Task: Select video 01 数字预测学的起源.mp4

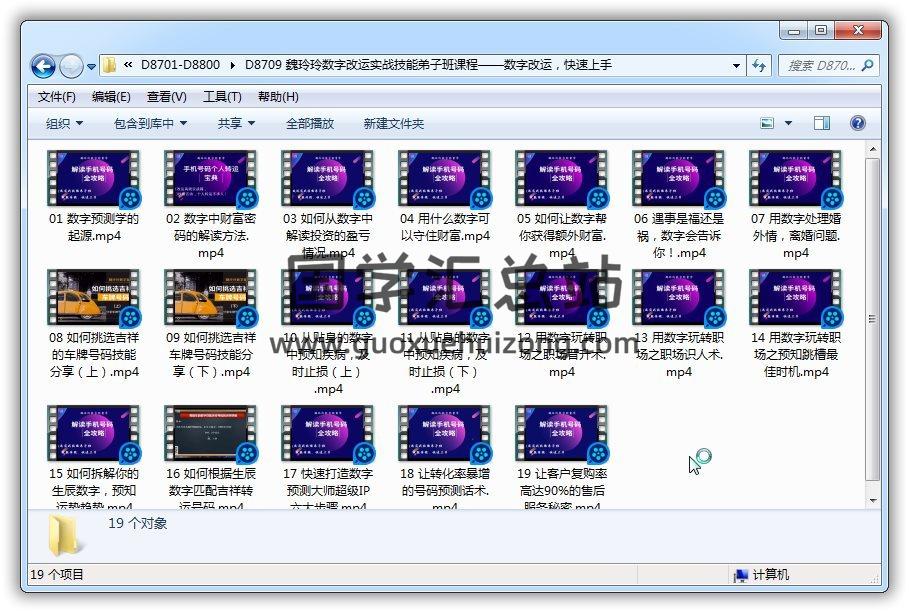Action: (93, 197)
